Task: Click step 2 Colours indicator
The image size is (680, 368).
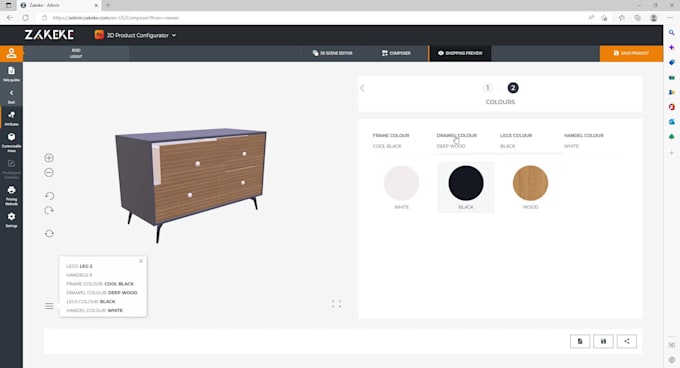Action: (513, 88)
